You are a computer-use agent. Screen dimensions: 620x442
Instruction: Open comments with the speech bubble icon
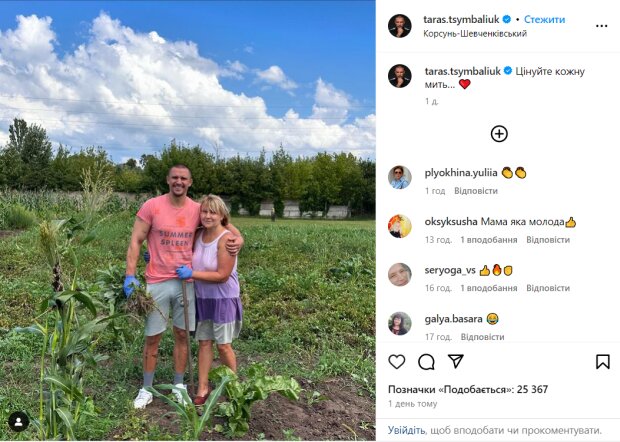(x=426, y=362)
